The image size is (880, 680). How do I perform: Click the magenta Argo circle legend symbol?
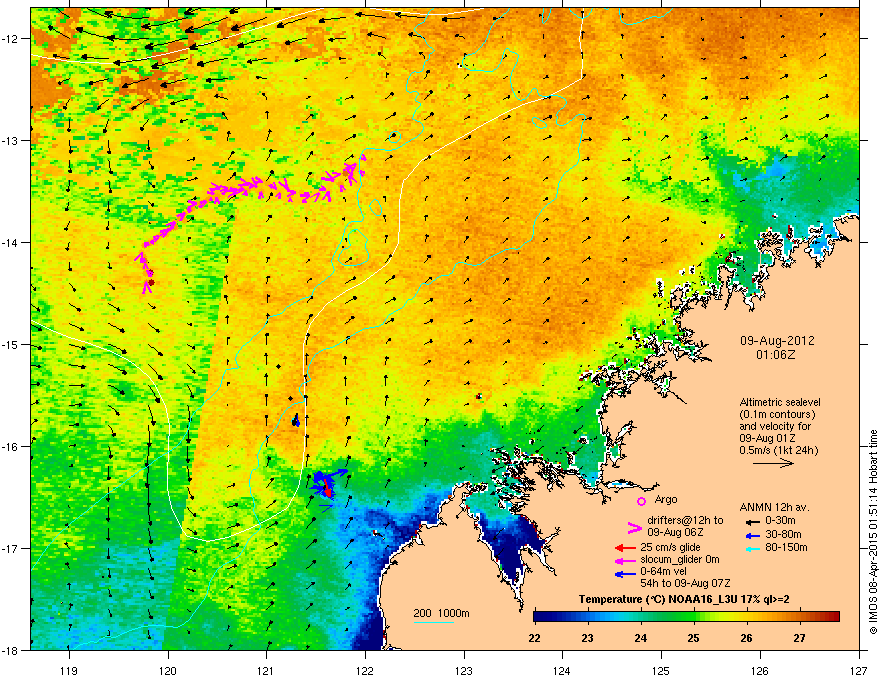pos(641,501)
